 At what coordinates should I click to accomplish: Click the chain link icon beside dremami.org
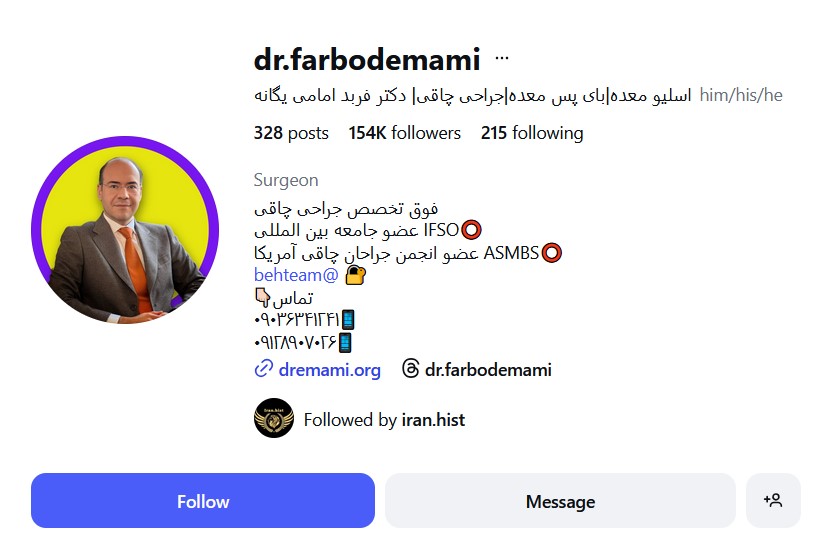point(263,369)
